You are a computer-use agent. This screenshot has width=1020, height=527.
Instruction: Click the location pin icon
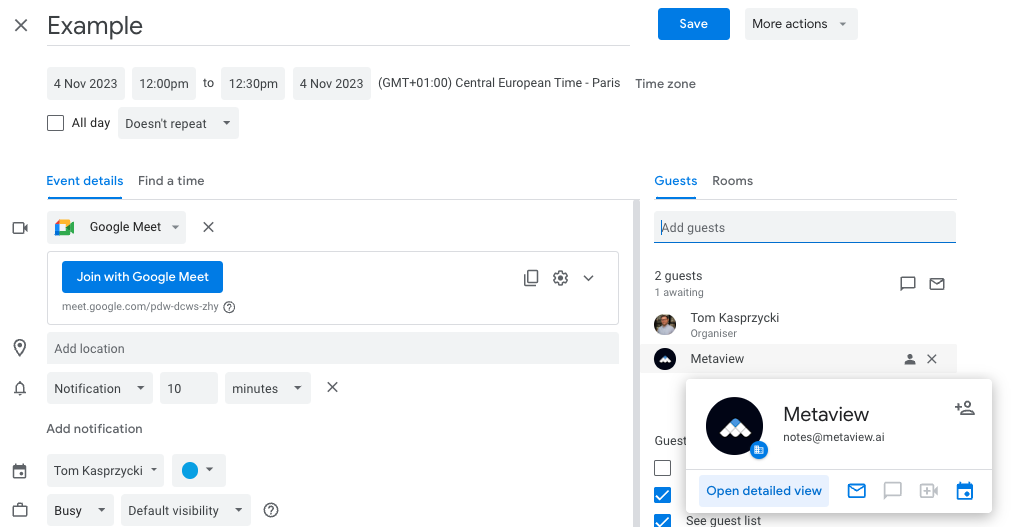coord(20,348)
